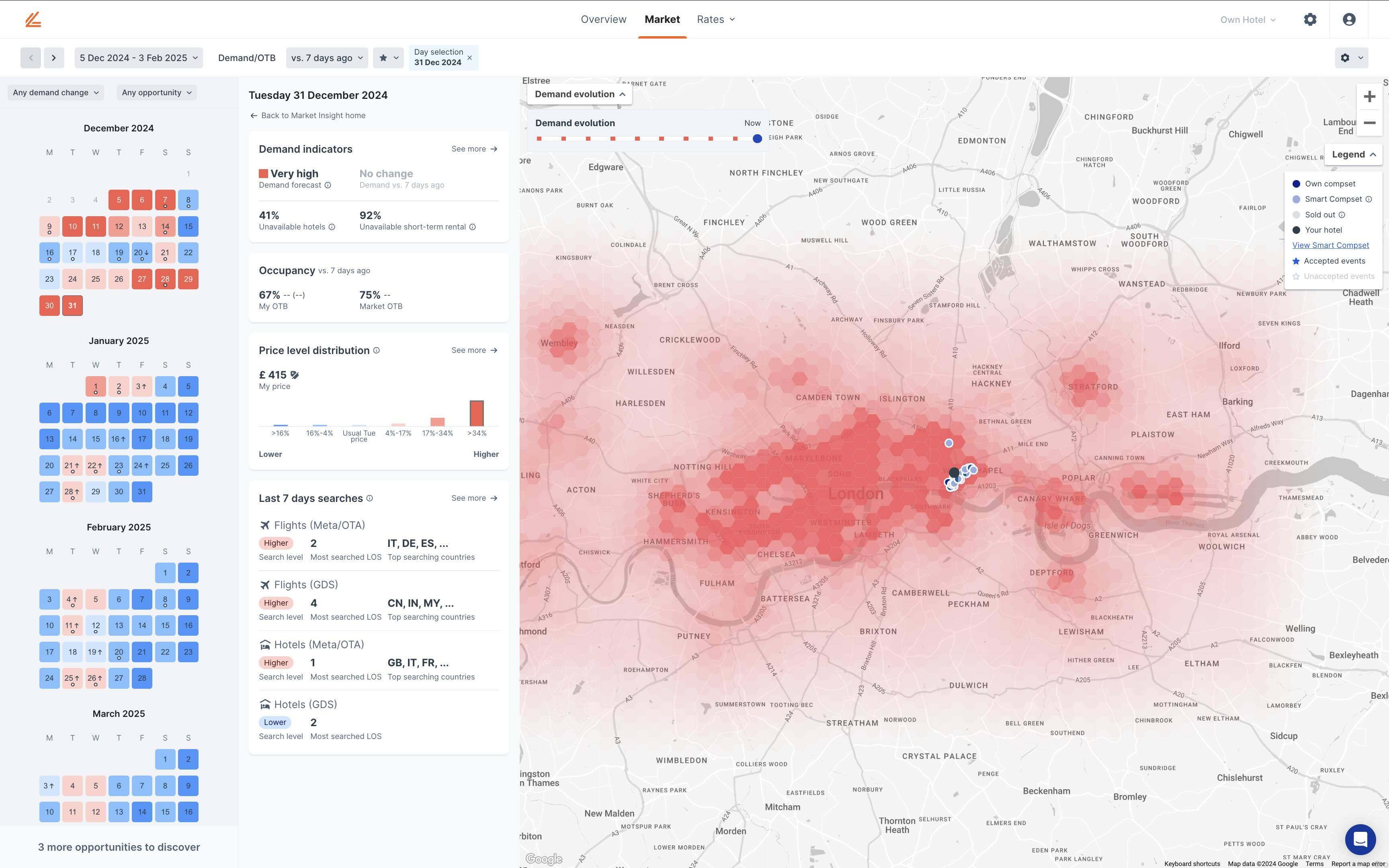
Task: Click the Now point on Demand evolution slider
Action: tap(757, 139)
